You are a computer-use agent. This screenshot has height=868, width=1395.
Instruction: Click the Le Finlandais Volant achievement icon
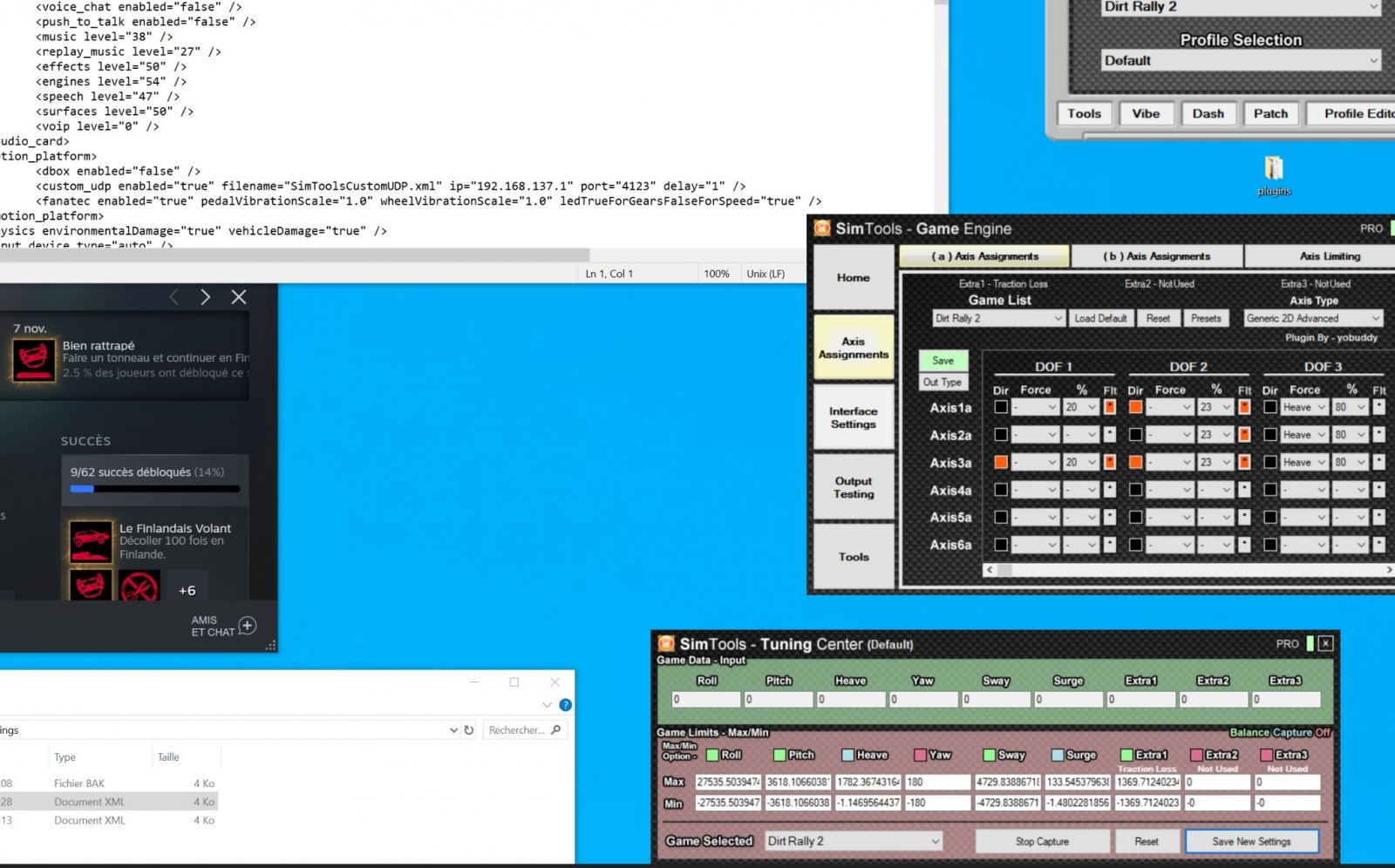tap(91, 541)
